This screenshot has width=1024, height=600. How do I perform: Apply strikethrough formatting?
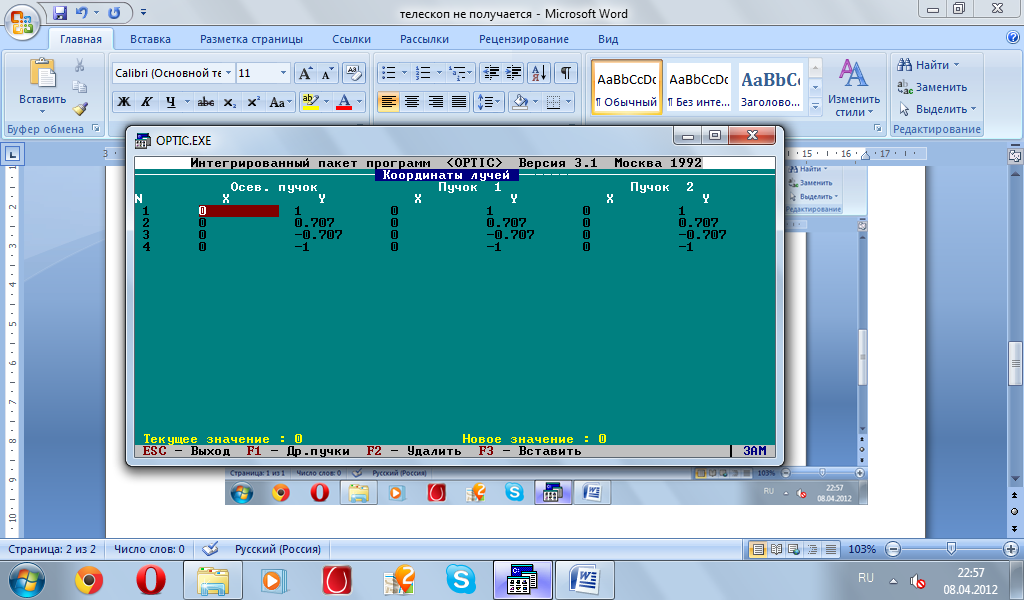click(x=206, y=102)
